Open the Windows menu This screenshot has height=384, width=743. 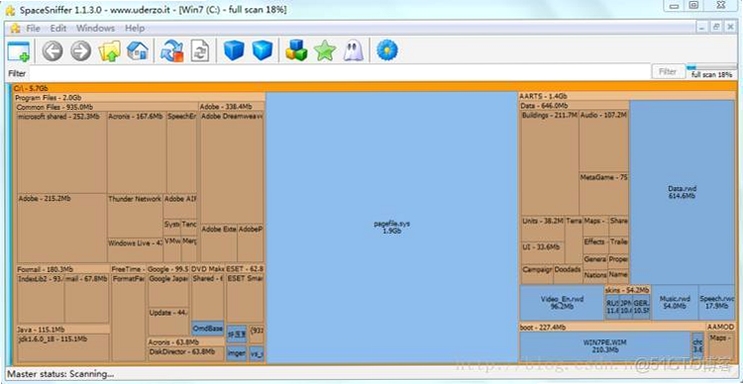[95, 28]
